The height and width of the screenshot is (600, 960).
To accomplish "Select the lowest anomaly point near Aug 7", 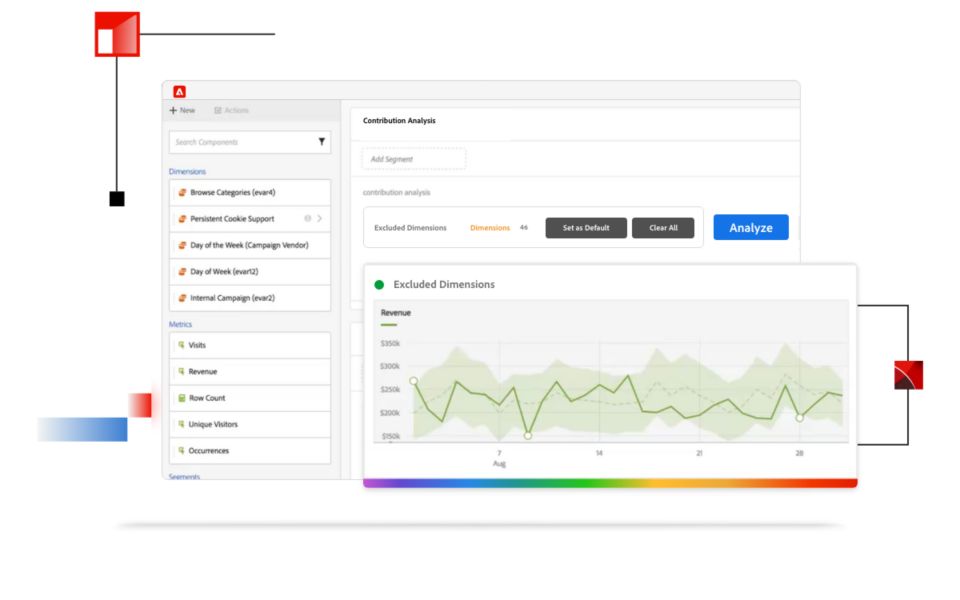I will tap(528, 436).
